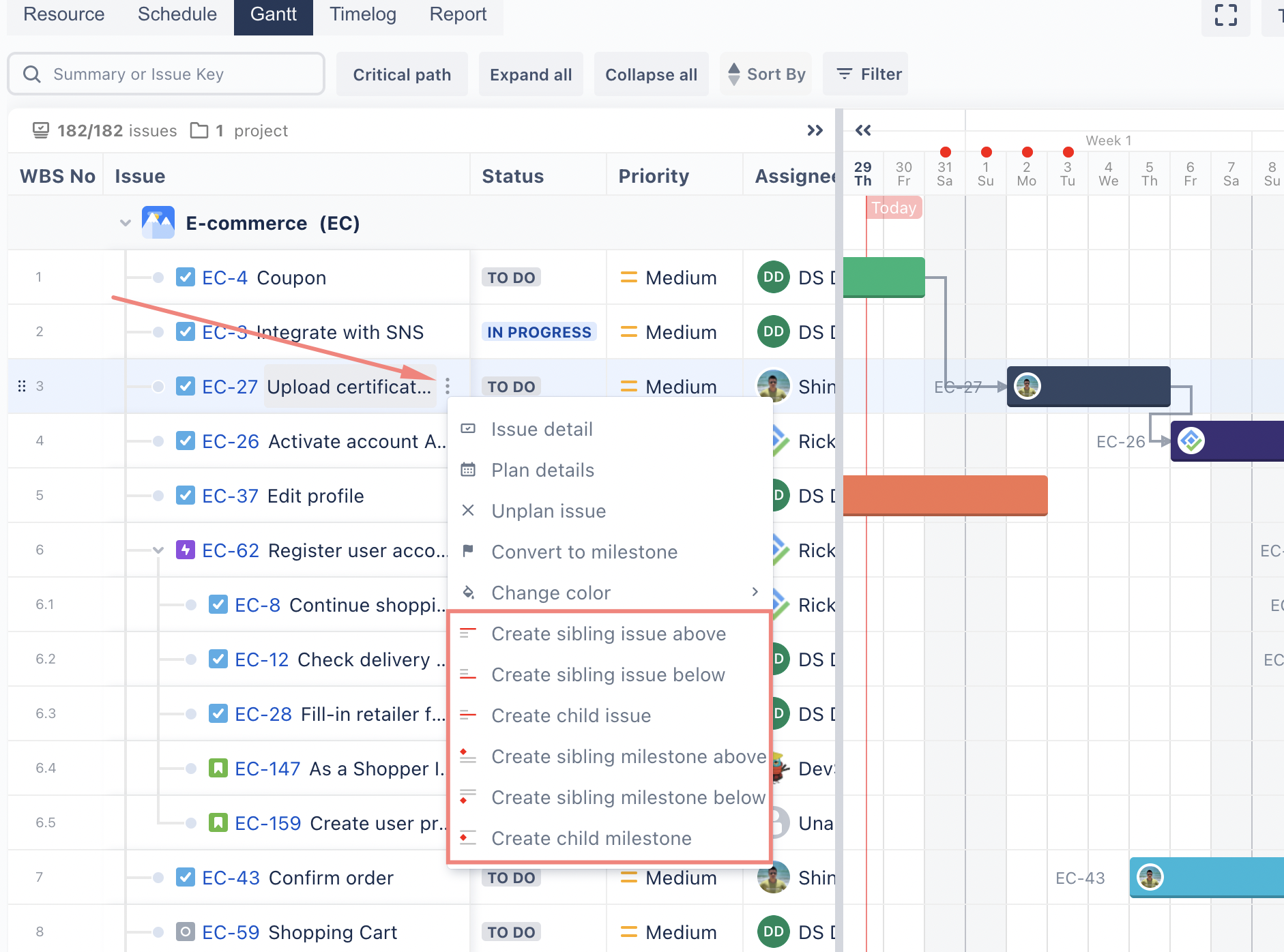Image resolution: width=1284 pixels, height=952 pixels.
Task: Click the drag handle on row 3
Action: coord(22,386)
